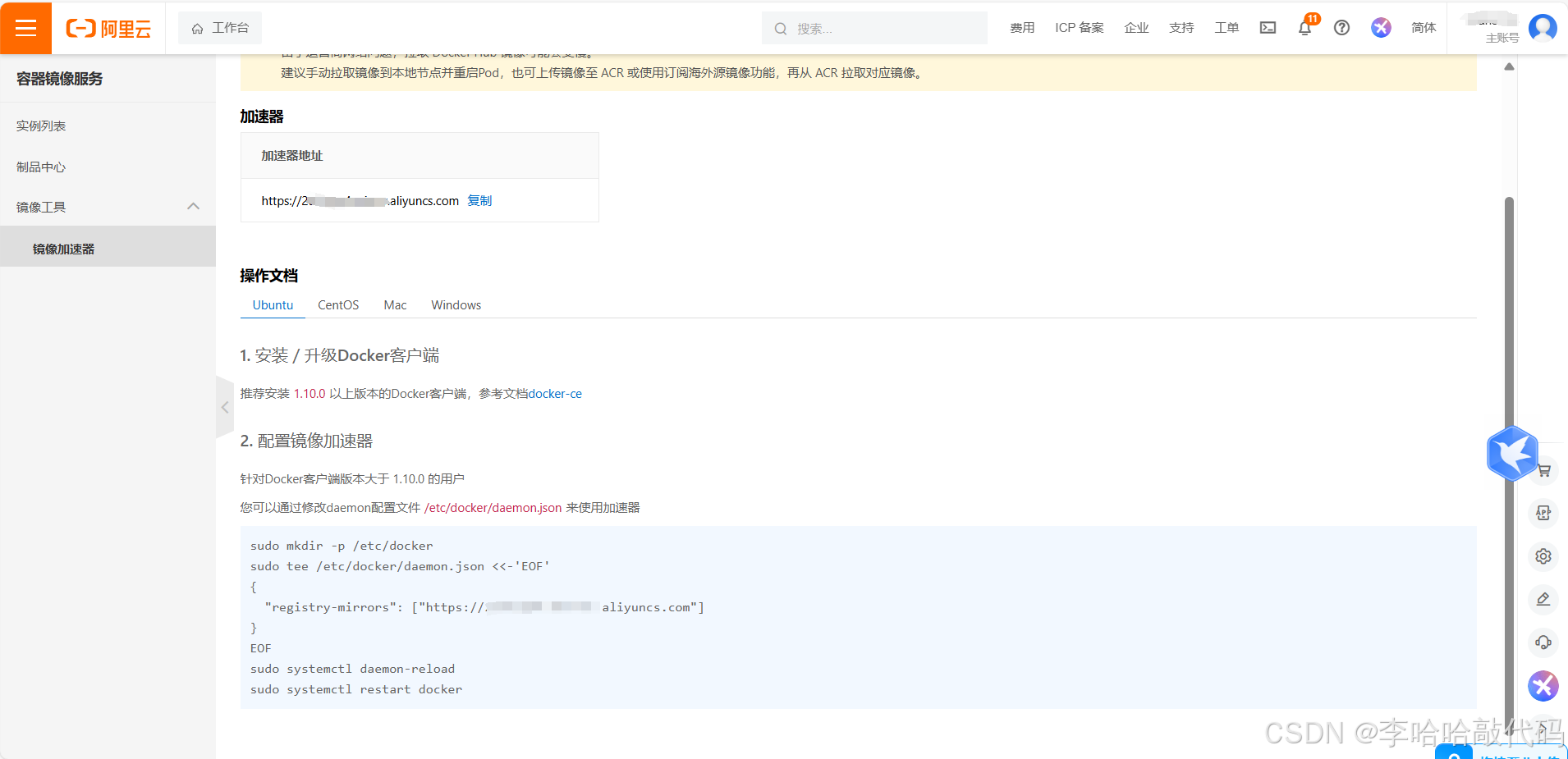Open the document floating toolbar icon
Viewport: 1568px width, 759px height.
pyautogui.click(x=1543, y=514)
